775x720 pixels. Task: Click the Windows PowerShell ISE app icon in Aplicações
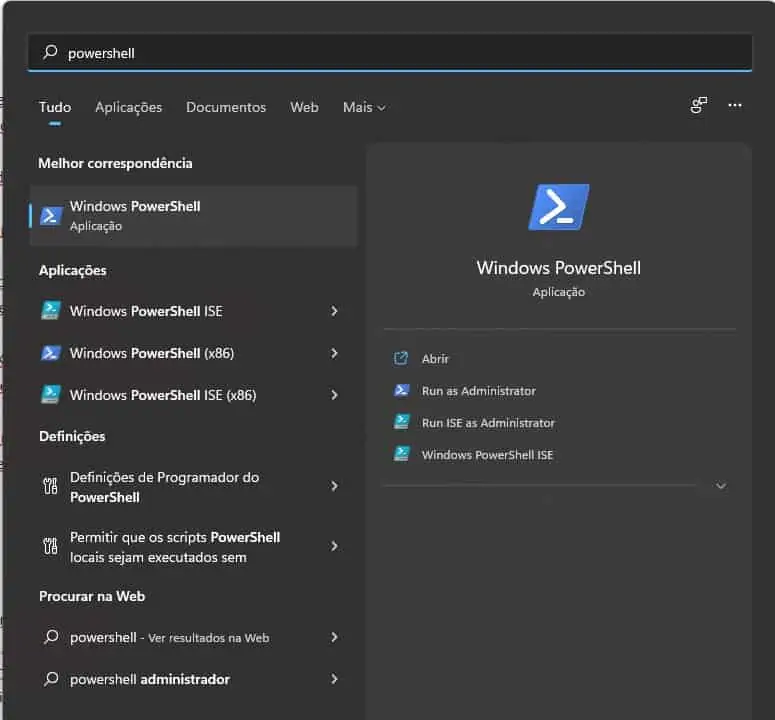51,311
